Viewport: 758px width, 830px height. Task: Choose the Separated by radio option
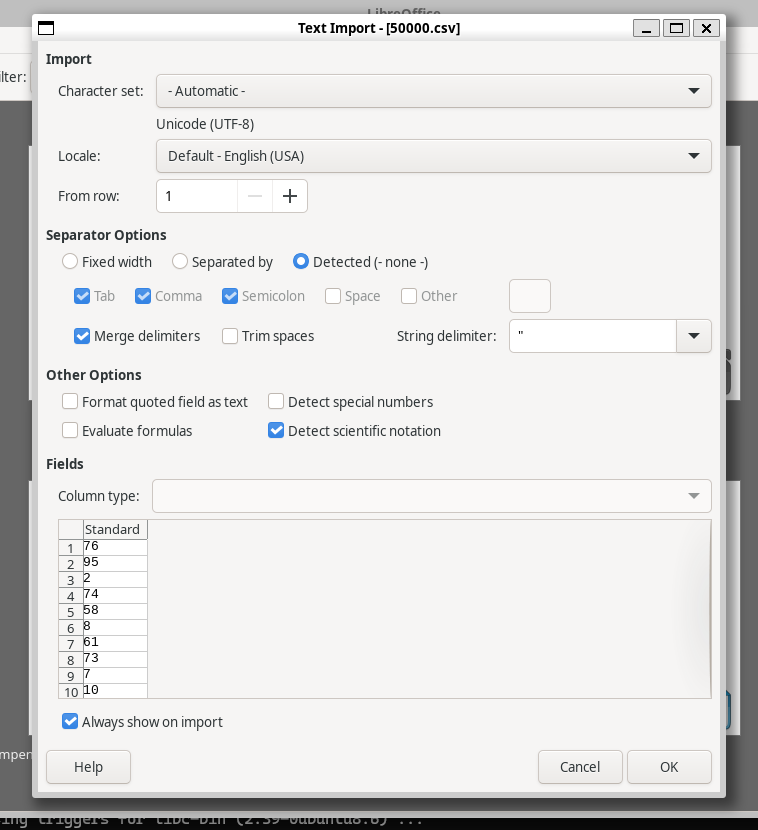180,262
